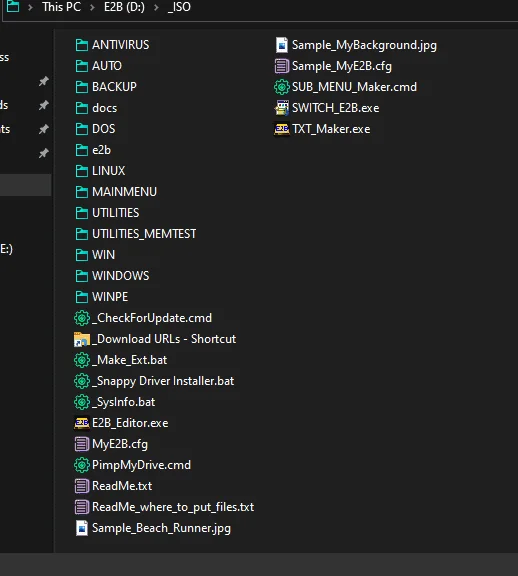Click the _SysInfo.bat gear icon

tap(82, 402)
